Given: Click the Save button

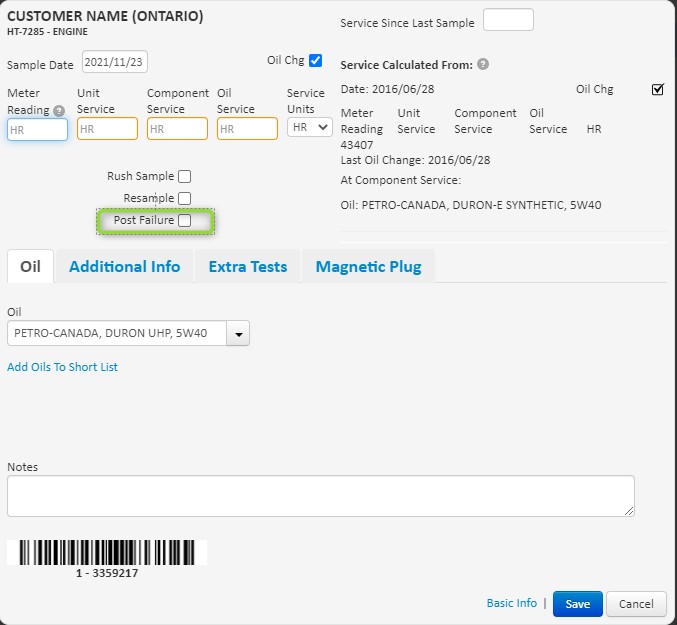Looking at the screenshot, I should coord(577,604).
